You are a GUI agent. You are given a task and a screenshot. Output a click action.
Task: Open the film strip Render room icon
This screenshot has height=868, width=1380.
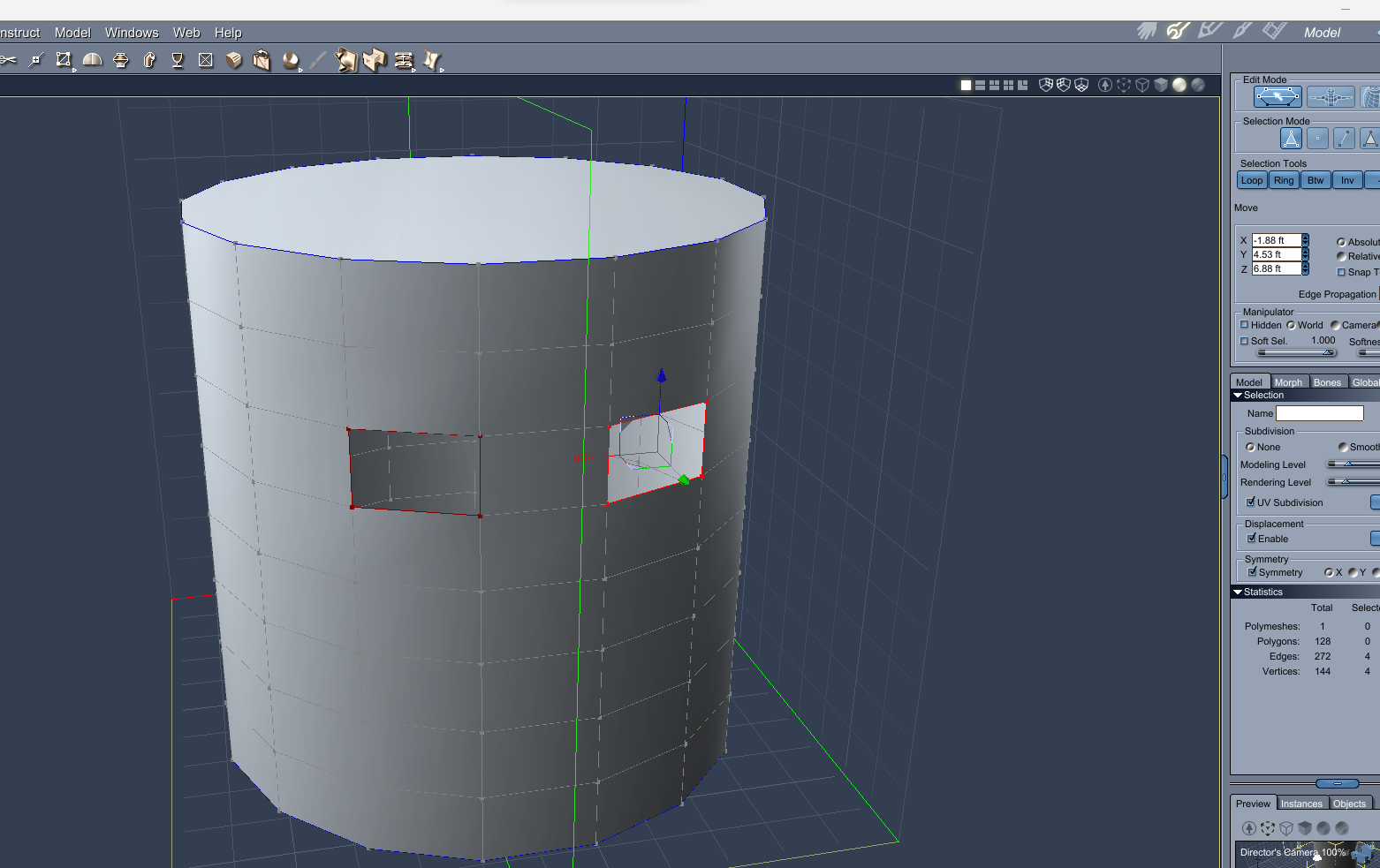(x=1274, y=32)
